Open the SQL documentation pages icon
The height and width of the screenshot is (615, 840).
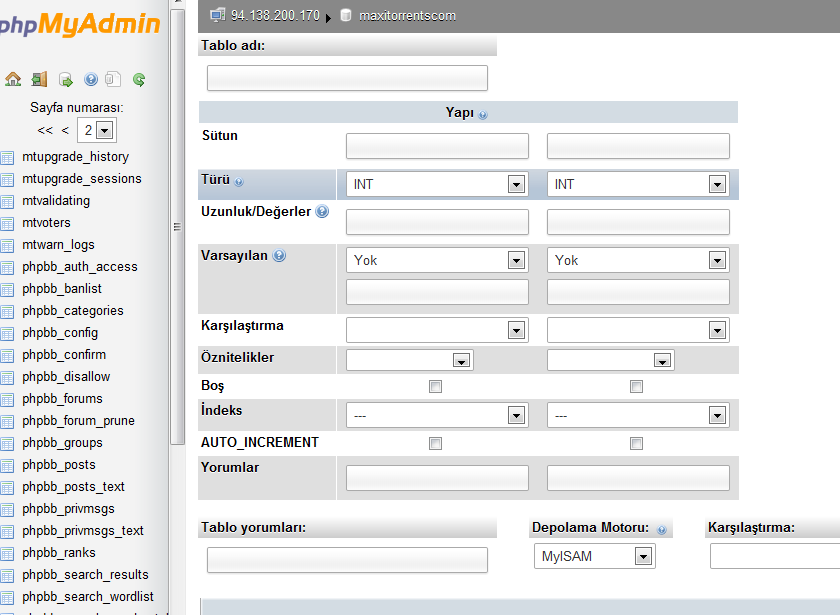click(x=112, y=79)
